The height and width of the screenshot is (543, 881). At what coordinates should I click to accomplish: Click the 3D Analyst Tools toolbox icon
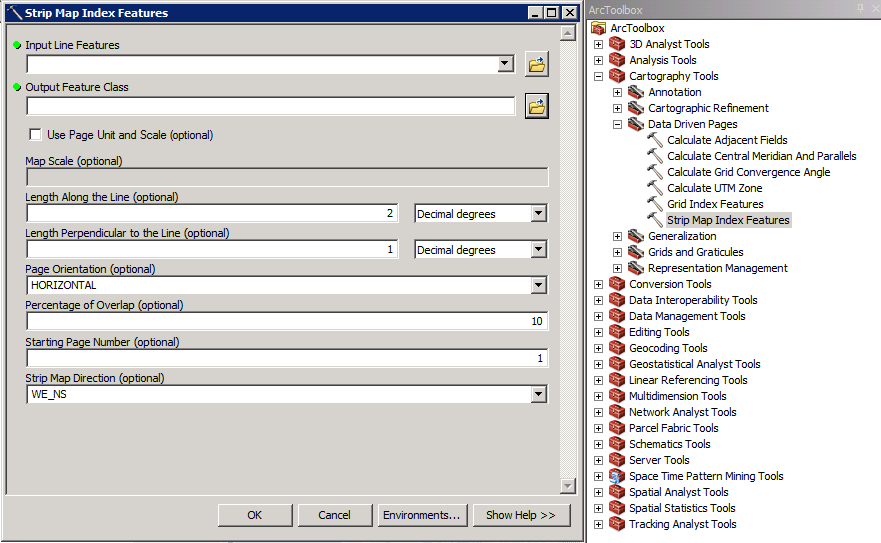click(x=617, y=44)
